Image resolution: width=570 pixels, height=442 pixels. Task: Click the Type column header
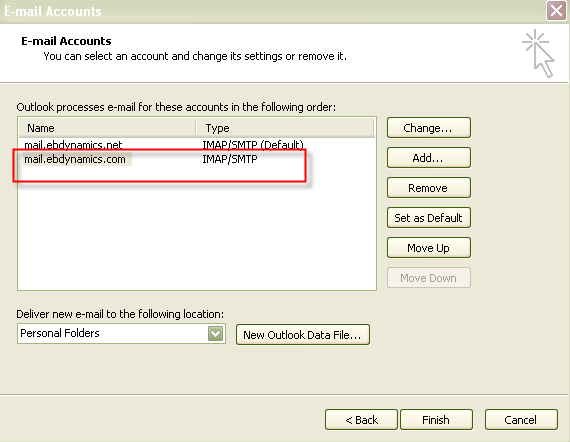[285, 128]
